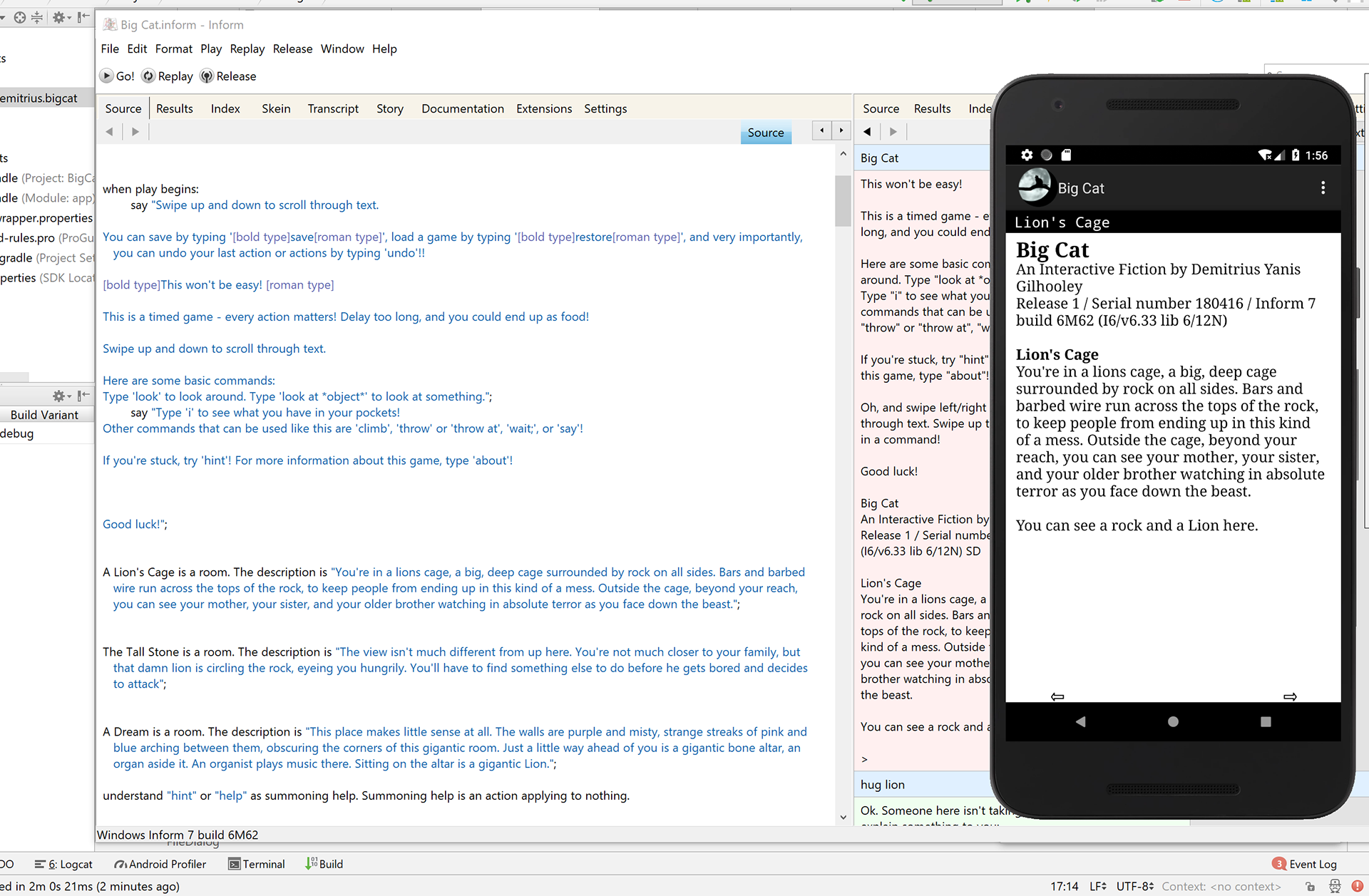1369x896 pixels.
Task: Click previous section arrow beside Source button
Action: [822, 130]
